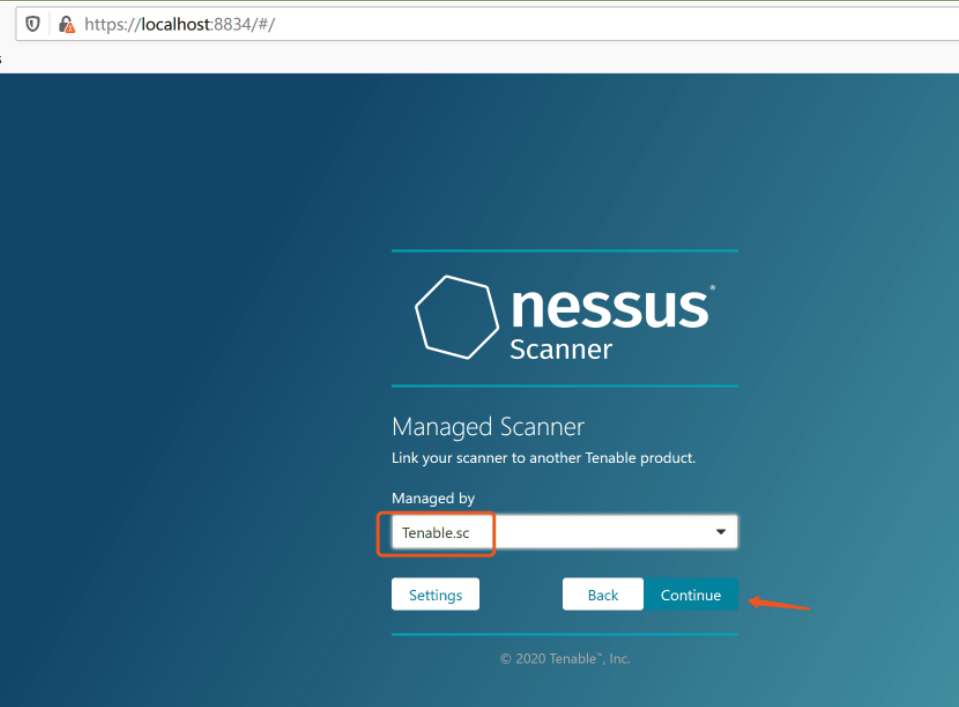This screenshot has height=707, width=959.
Task: Click Continue to link the scanner
Action: click(691, 594)
